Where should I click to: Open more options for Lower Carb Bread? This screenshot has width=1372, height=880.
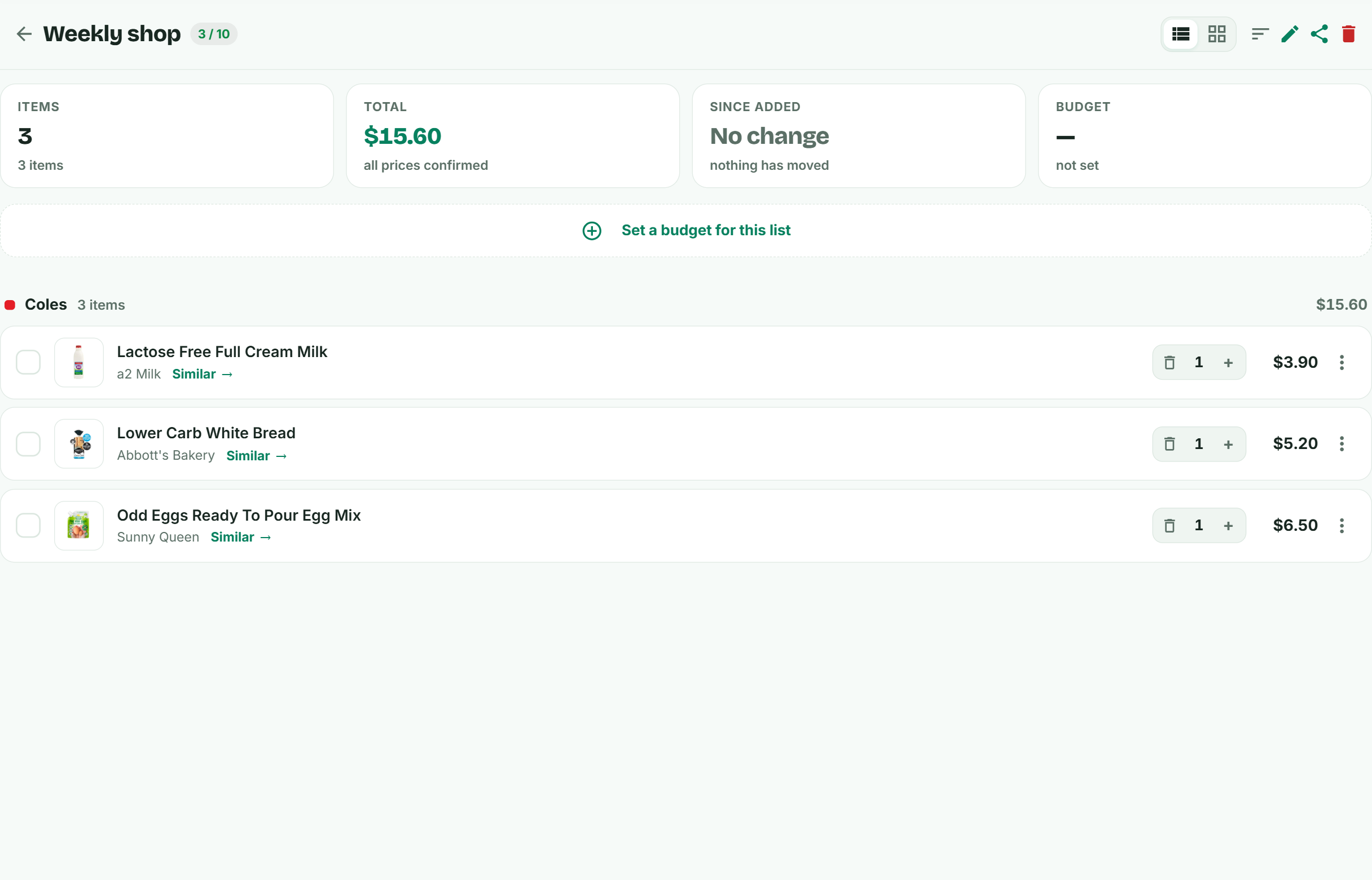coord(1342,444)
